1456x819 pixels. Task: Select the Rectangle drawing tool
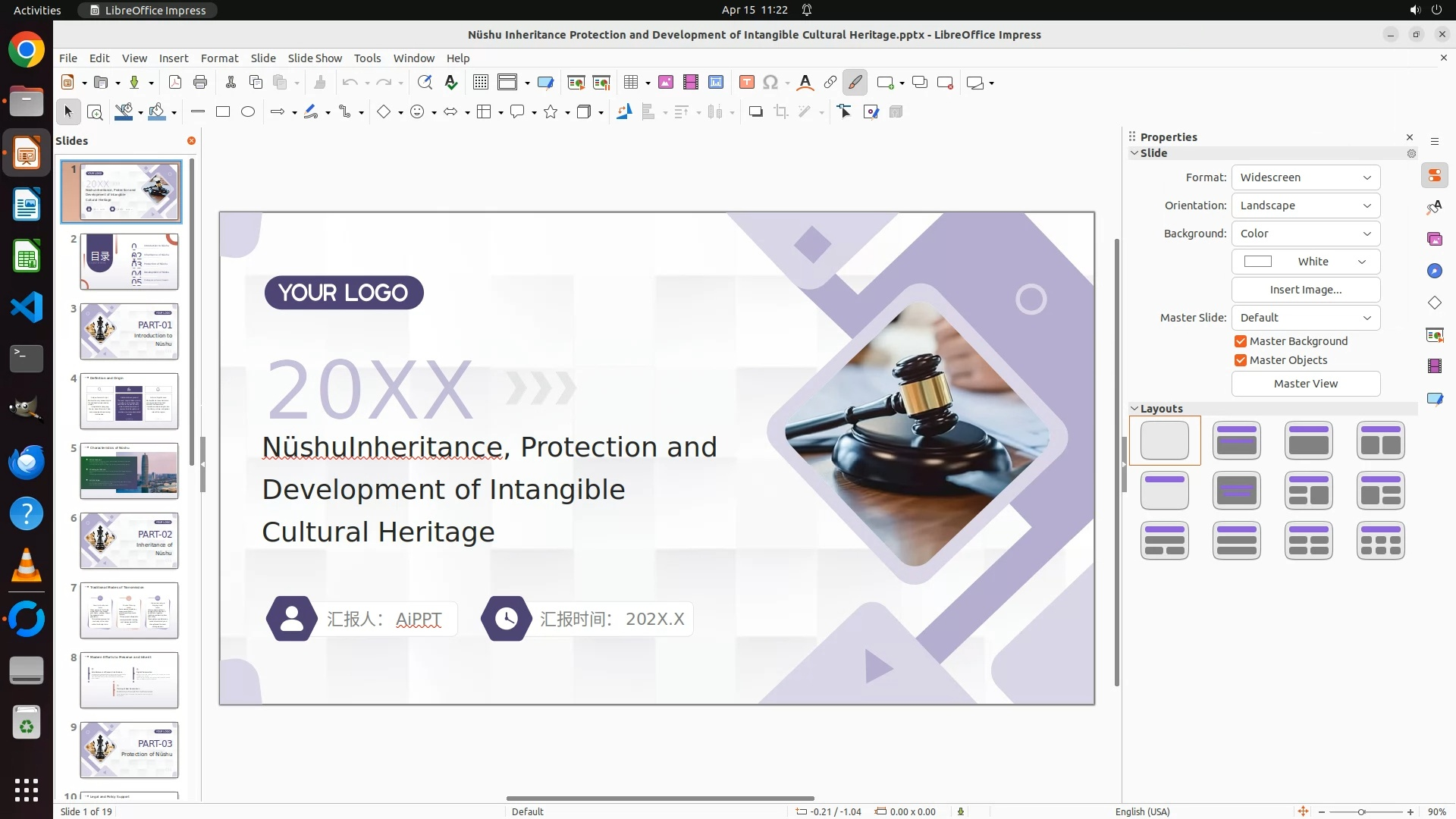pos(223,111)
